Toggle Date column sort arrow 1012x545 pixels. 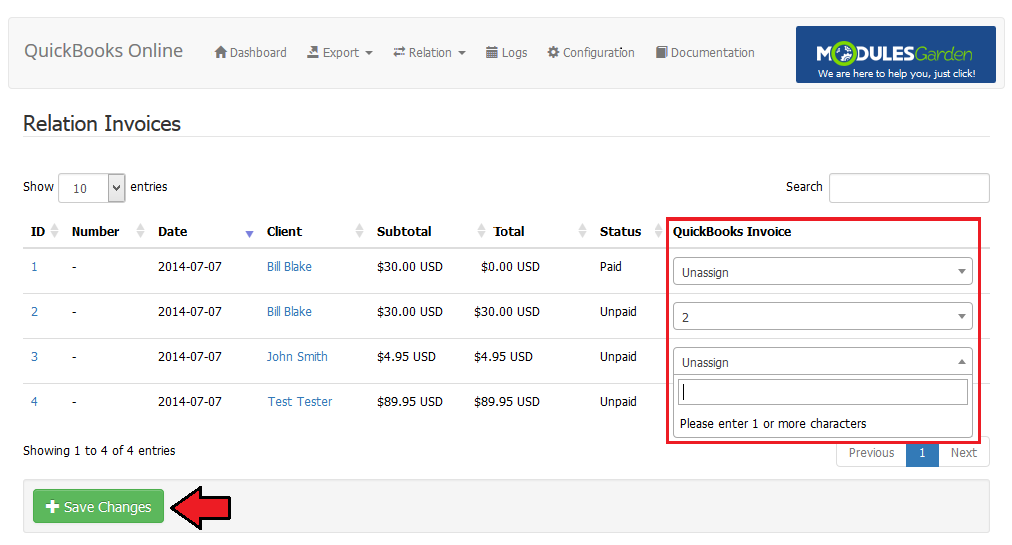coord(250,234)
